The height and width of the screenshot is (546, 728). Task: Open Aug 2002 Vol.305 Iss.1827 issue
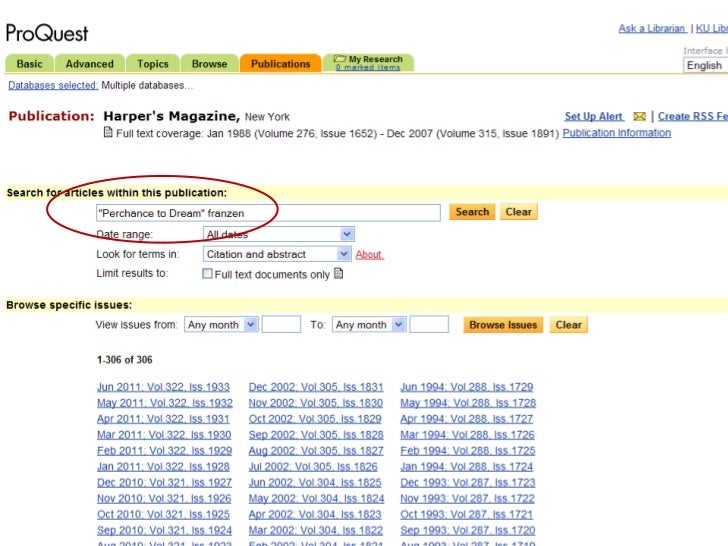pos(316,451)
